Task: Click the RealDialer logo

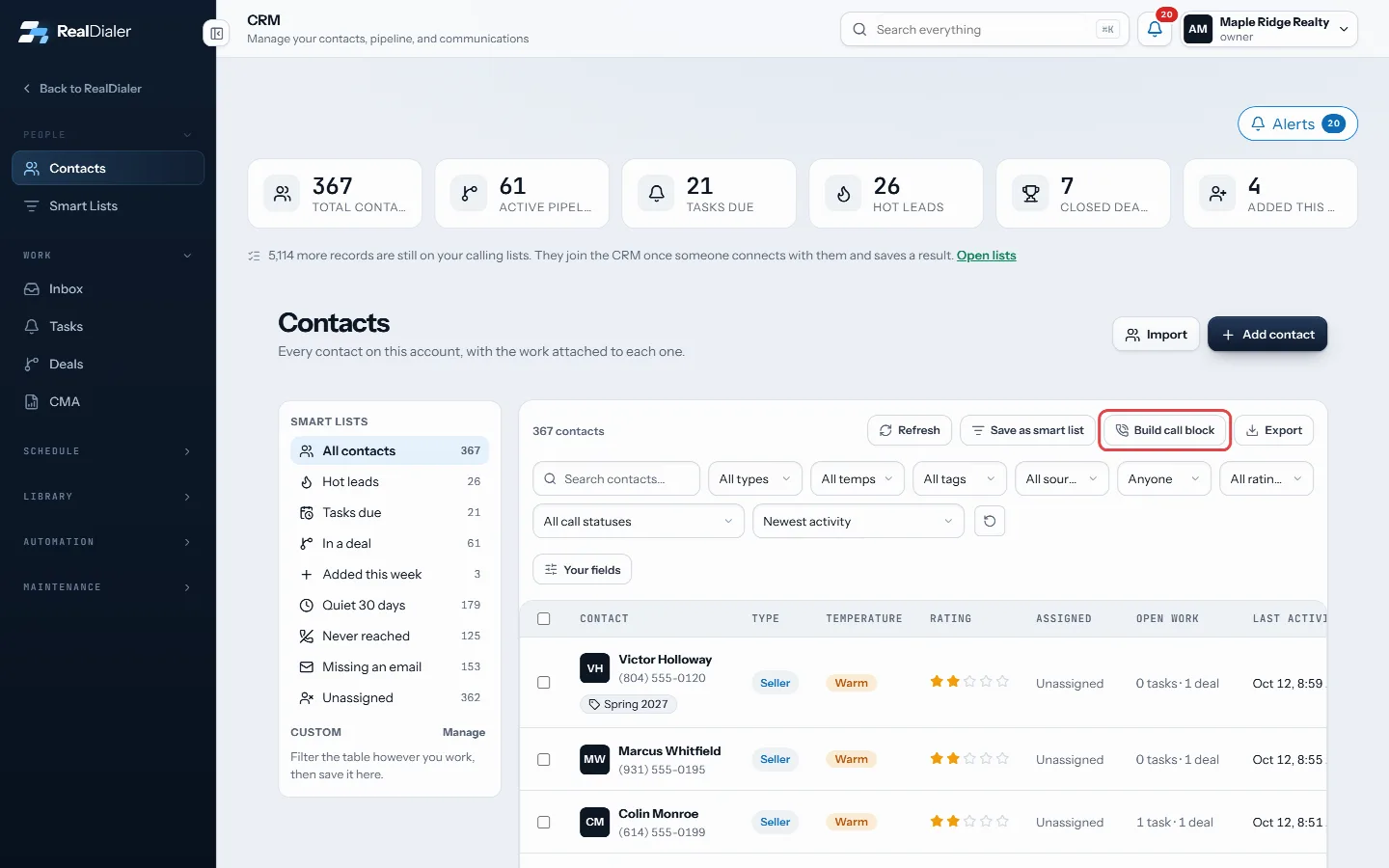Action: [75, 32]
